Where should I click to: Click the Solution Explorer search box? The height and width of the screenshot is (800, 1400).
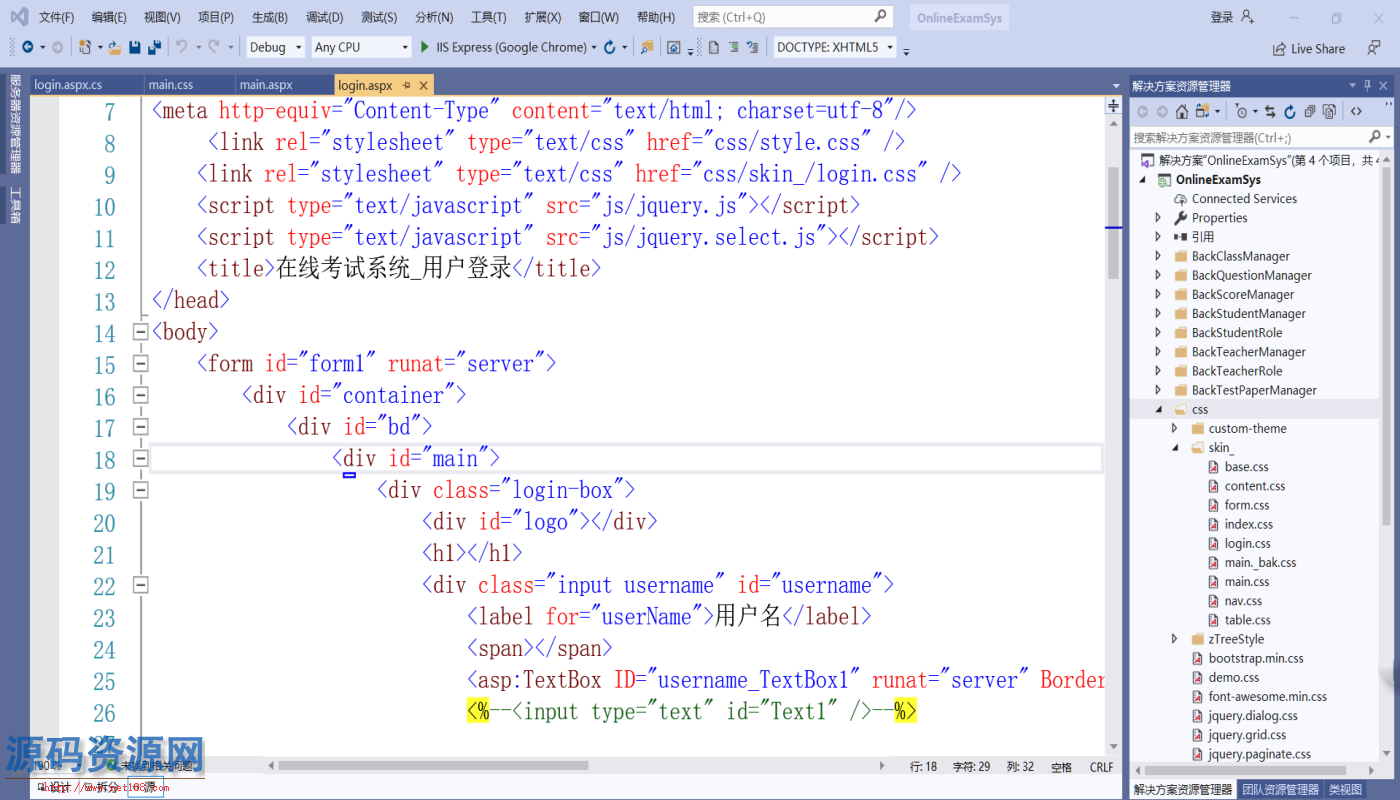tap(1248, 137)
